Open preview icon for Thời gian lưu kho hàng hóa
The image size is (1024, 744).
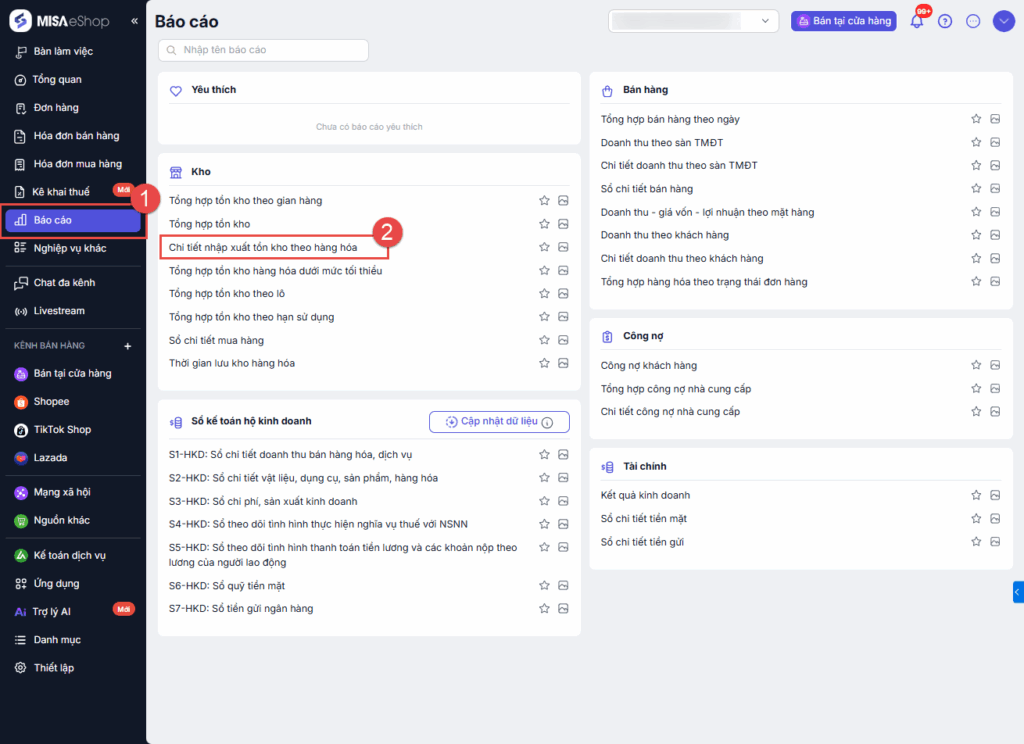point(563,363)
